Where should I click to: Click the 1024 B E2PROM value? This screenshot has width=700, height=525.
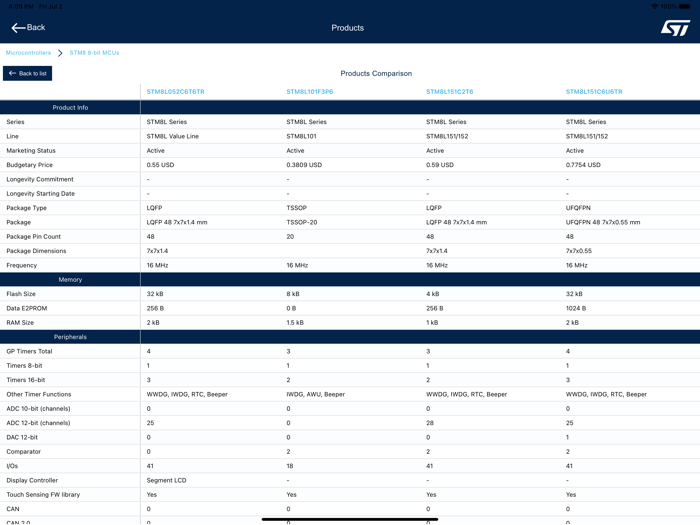click(575, 308)
